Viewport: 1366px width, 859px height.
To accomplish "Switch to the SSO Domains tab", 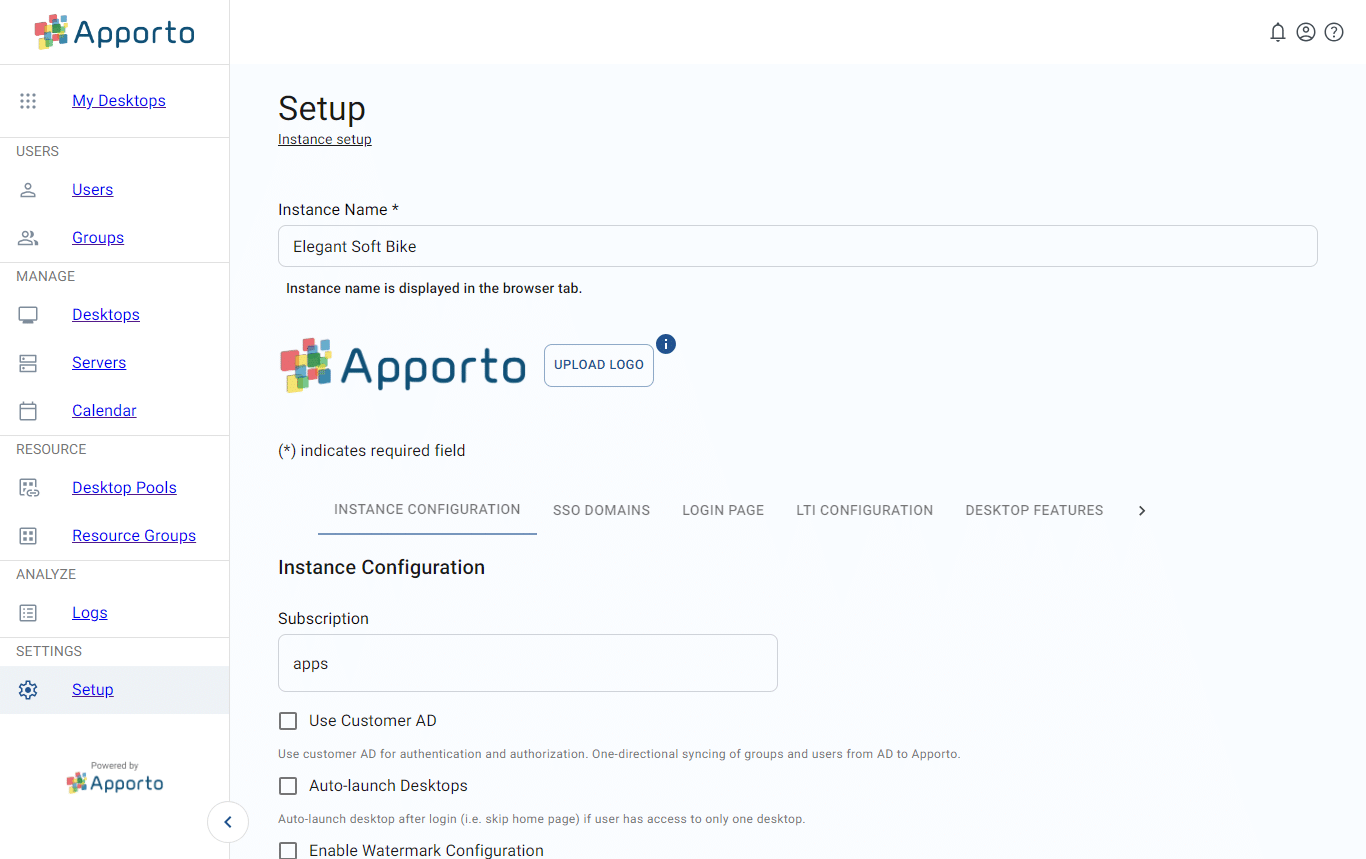I will tap(601, 510).
